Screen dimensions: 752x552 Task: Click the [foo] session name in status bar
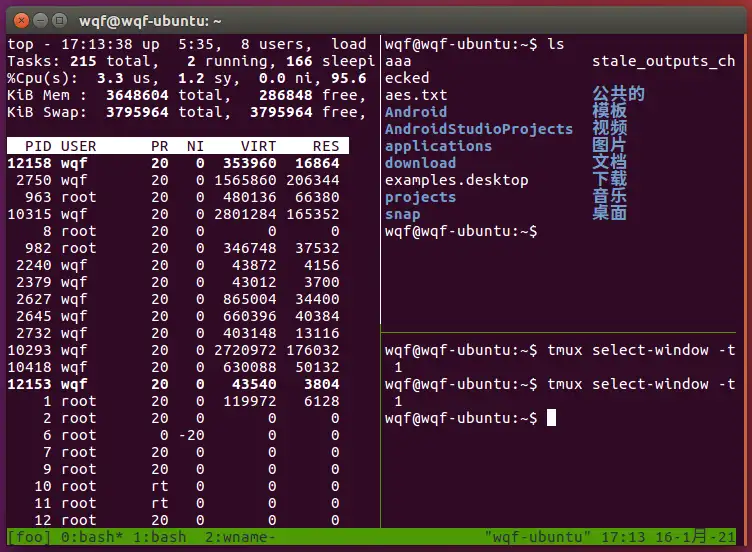tap(29, 537)
